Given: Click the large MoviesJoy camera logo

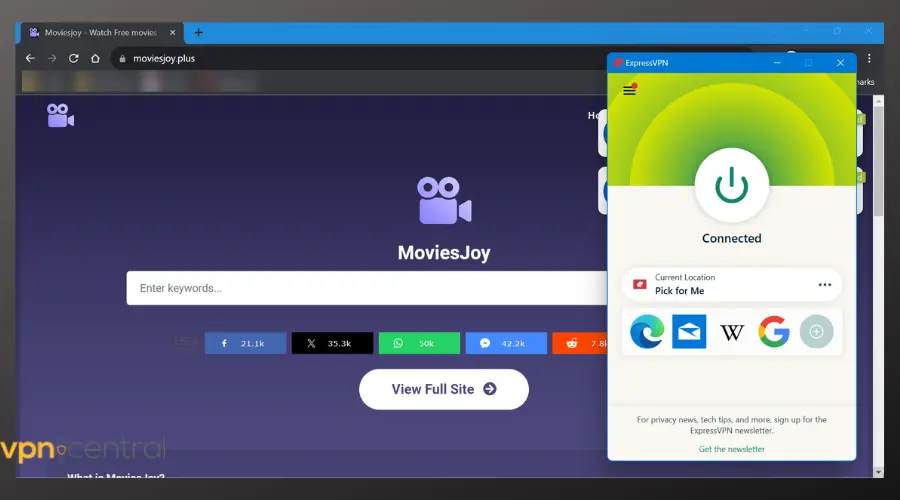Looking at the screenshot, I should 444,200.
